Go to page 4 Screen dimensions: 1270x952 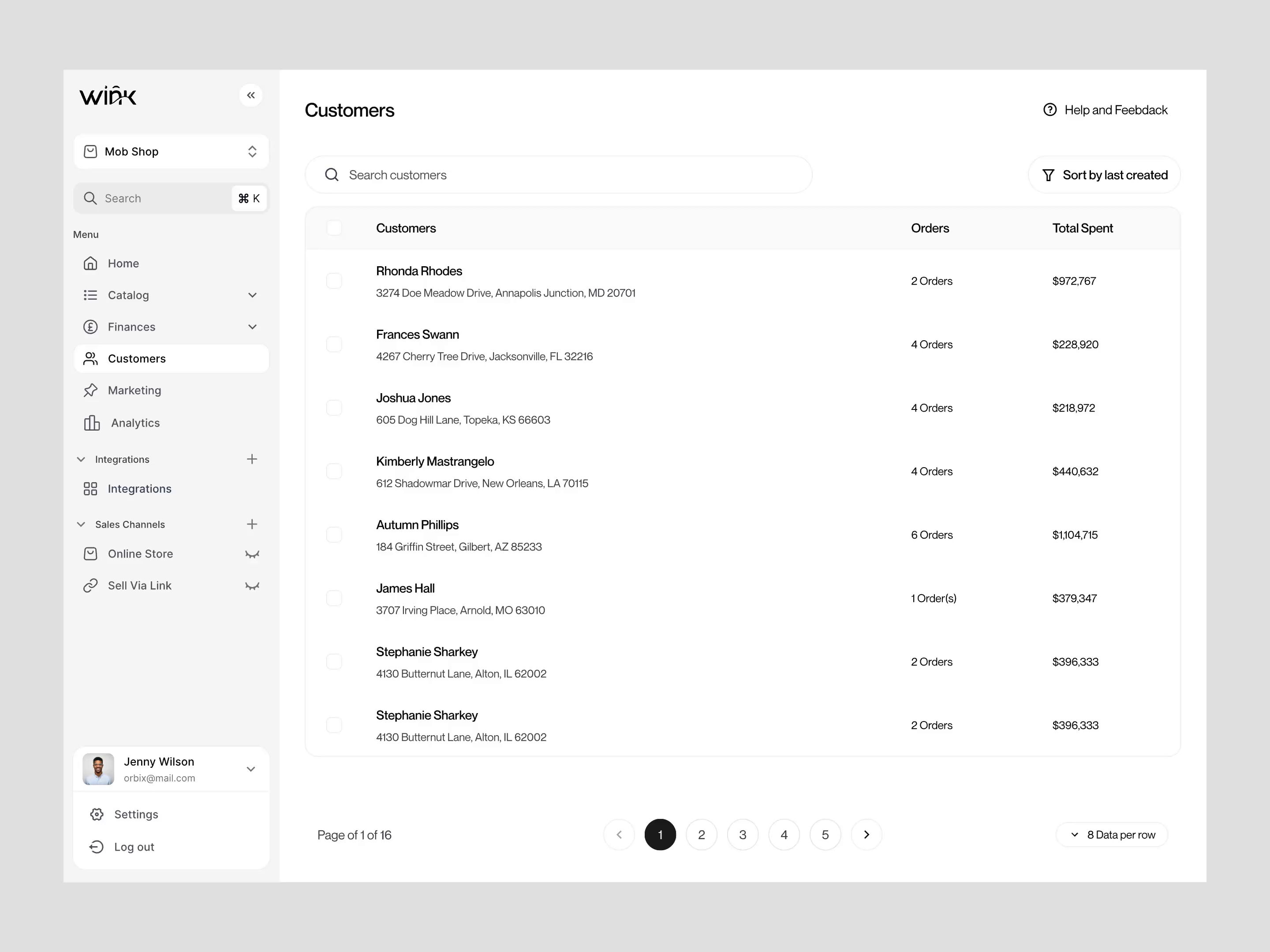[x=784, y=834]
